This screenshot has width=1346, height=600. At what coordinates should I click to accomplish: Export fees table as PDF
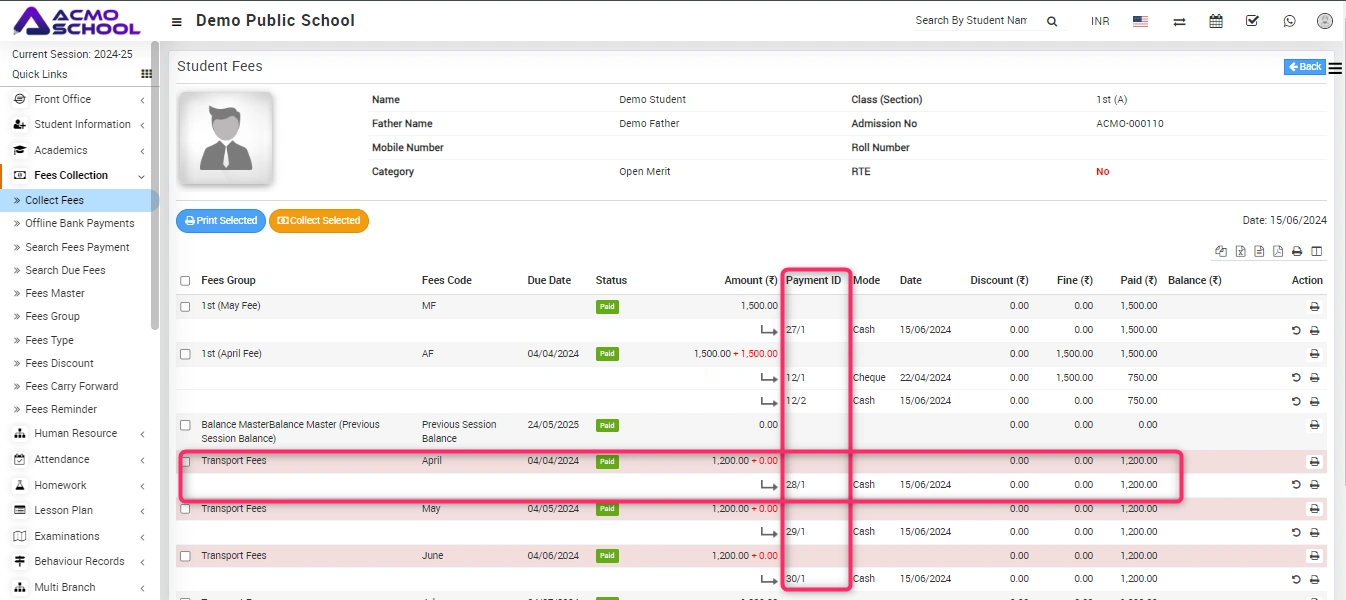[x=1278, y=252]
